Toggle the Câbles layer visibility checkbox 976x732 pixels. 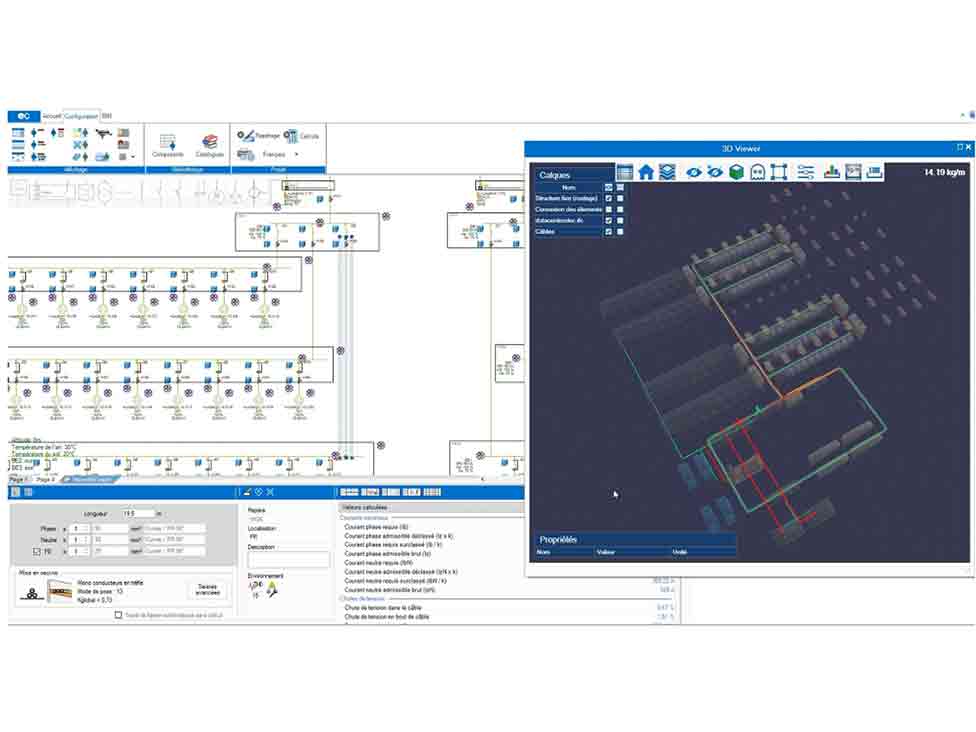pyautogui.click(x=608, y=232)
